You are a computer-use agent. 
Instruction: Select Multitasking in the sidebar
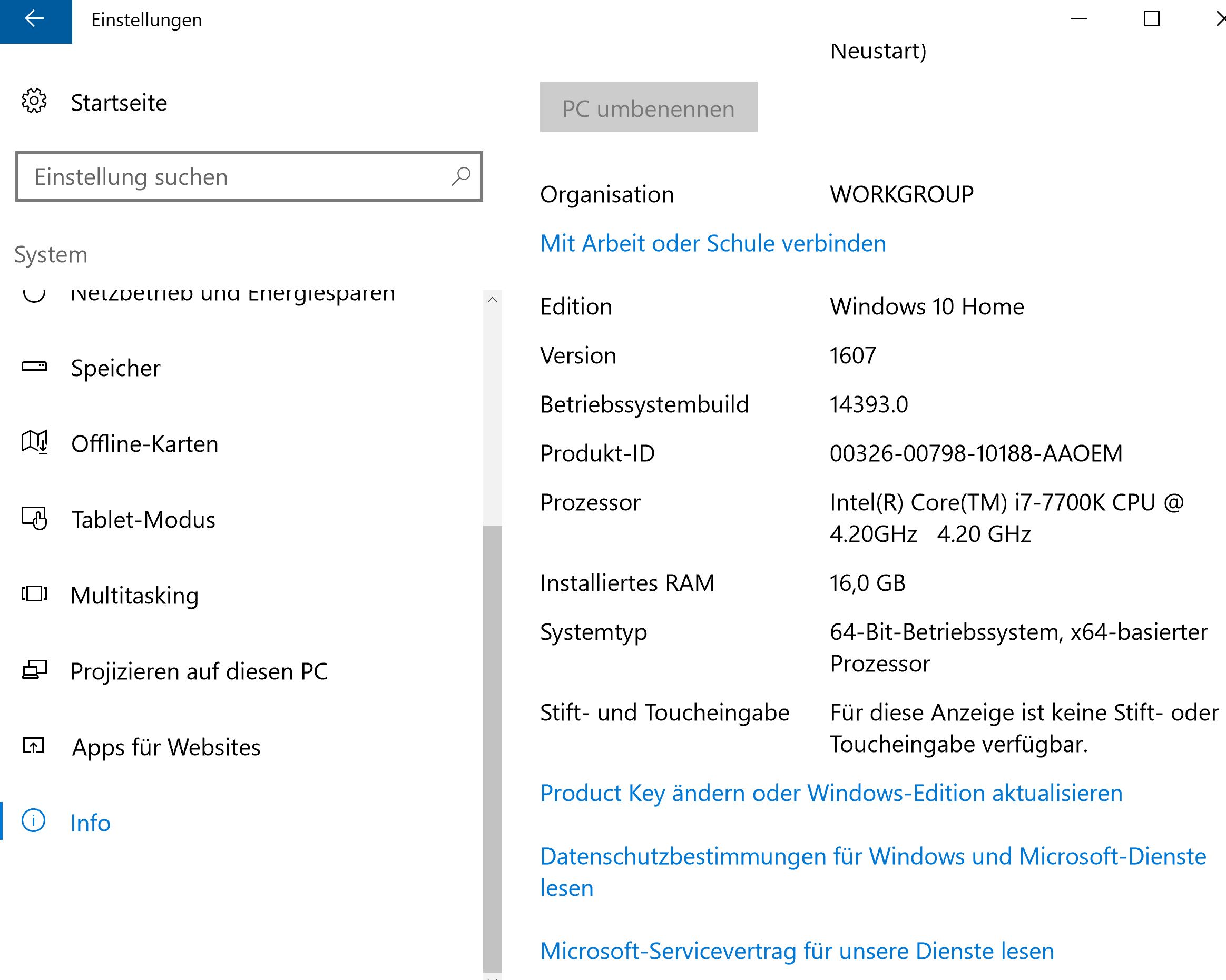[135, 596]
